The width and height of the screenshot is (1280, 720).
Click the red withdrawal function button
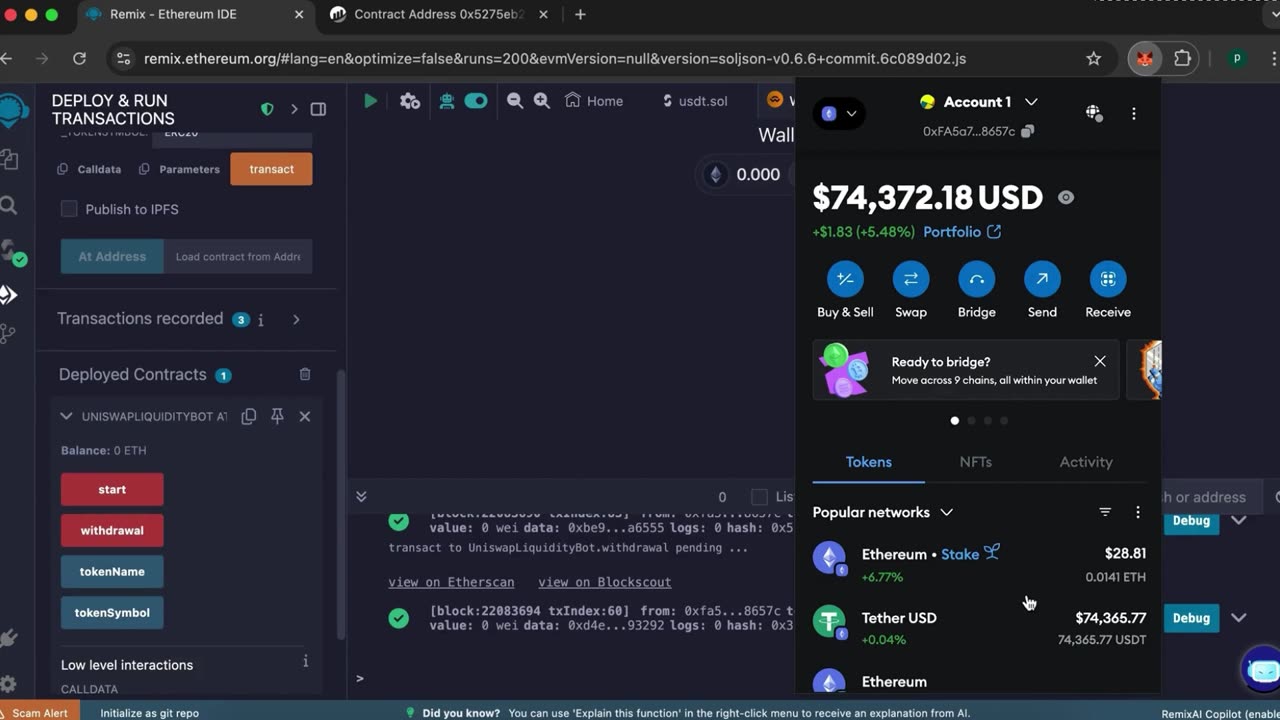(x=112, y=531)
